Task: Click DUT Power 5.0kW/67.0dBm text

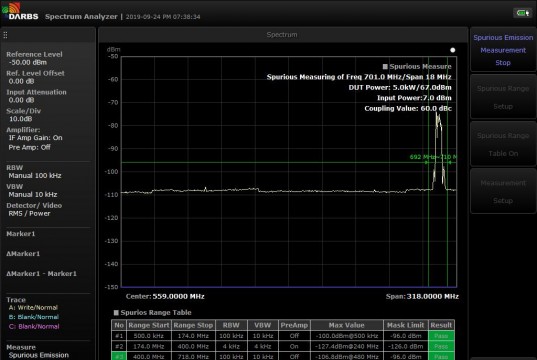Action: [400, 87]
